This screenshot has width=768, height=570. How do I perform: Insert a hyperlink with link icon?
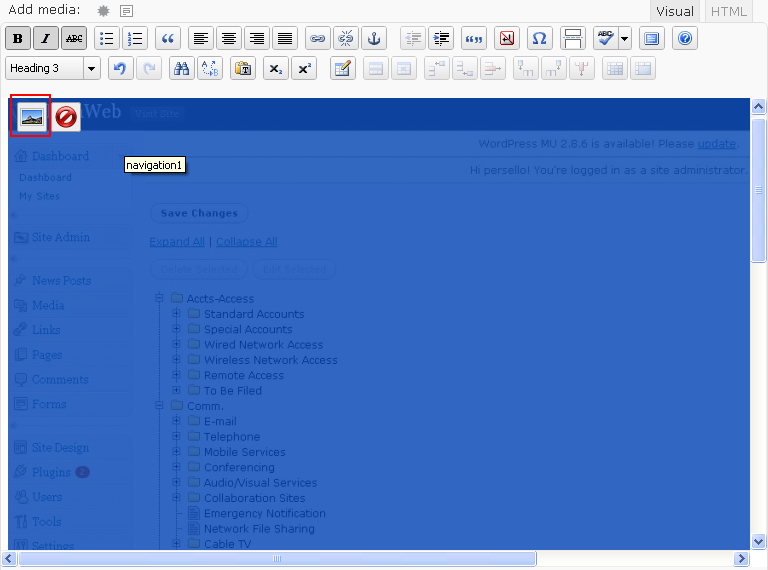317,39
